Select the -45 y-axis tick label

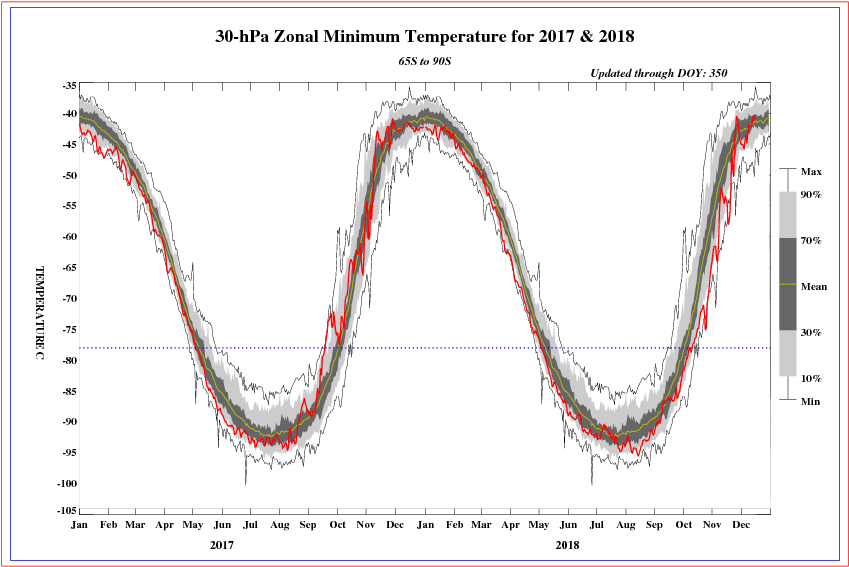70,144
